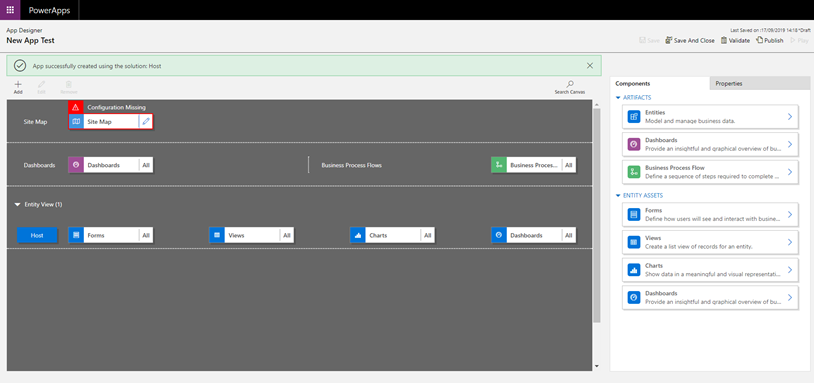Open Views chevron arrow in panel
Viewport: 814px width, 383px height.
tap(790, 242)
